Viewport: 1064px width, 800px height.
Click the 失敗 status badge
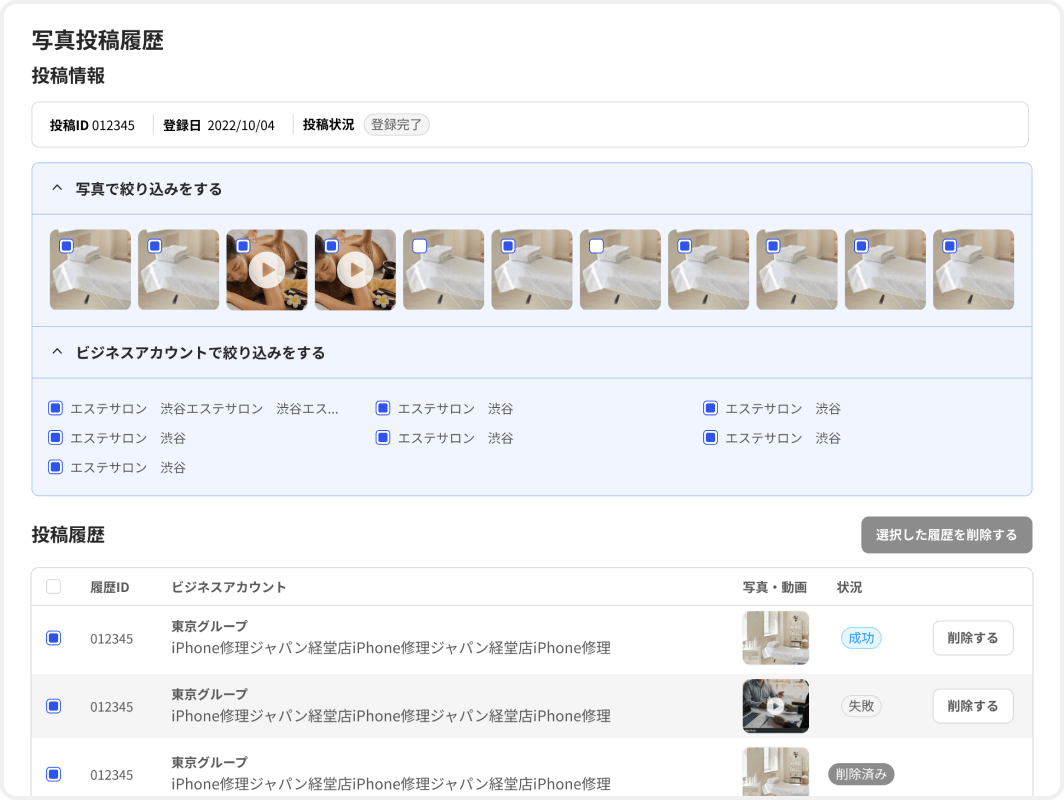[861, 706]
